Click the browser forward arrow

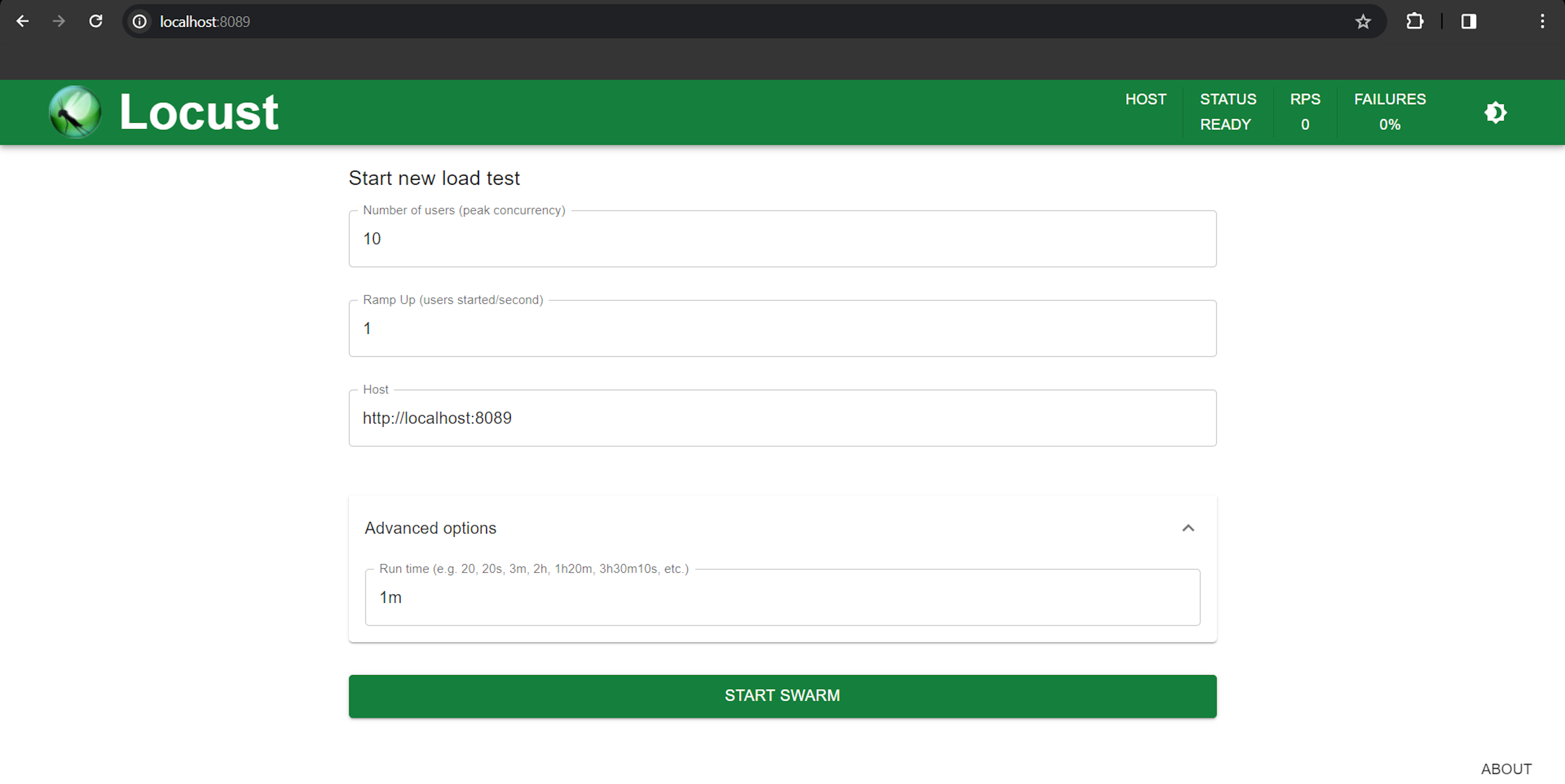coord(59,22)
